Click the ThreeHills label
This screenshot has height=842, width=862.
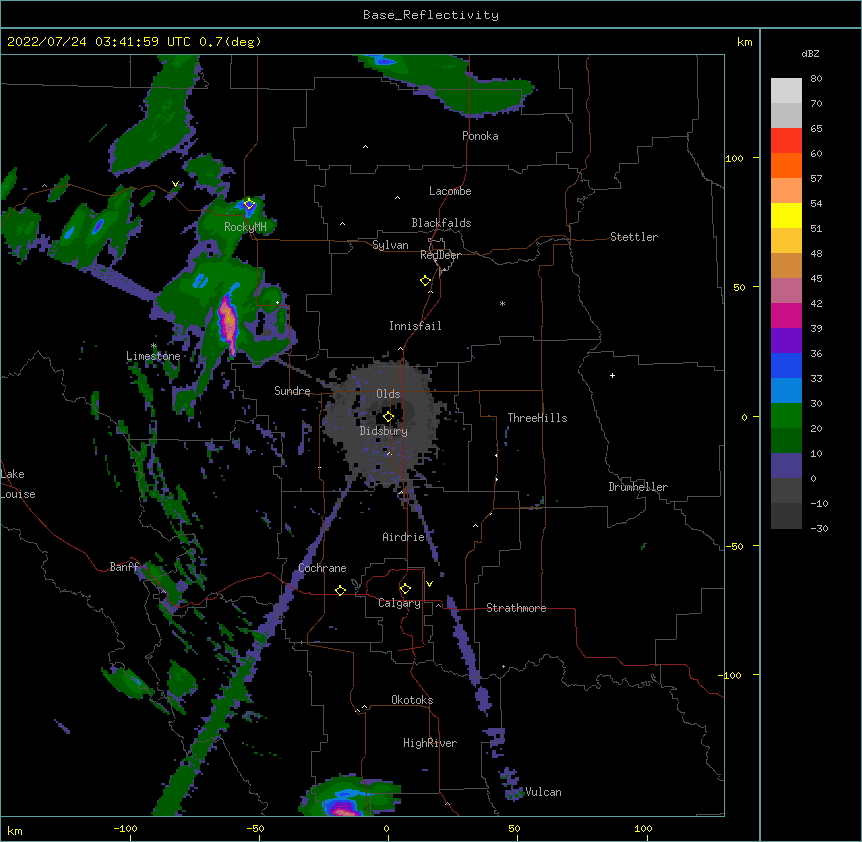[x=537, y=418]
